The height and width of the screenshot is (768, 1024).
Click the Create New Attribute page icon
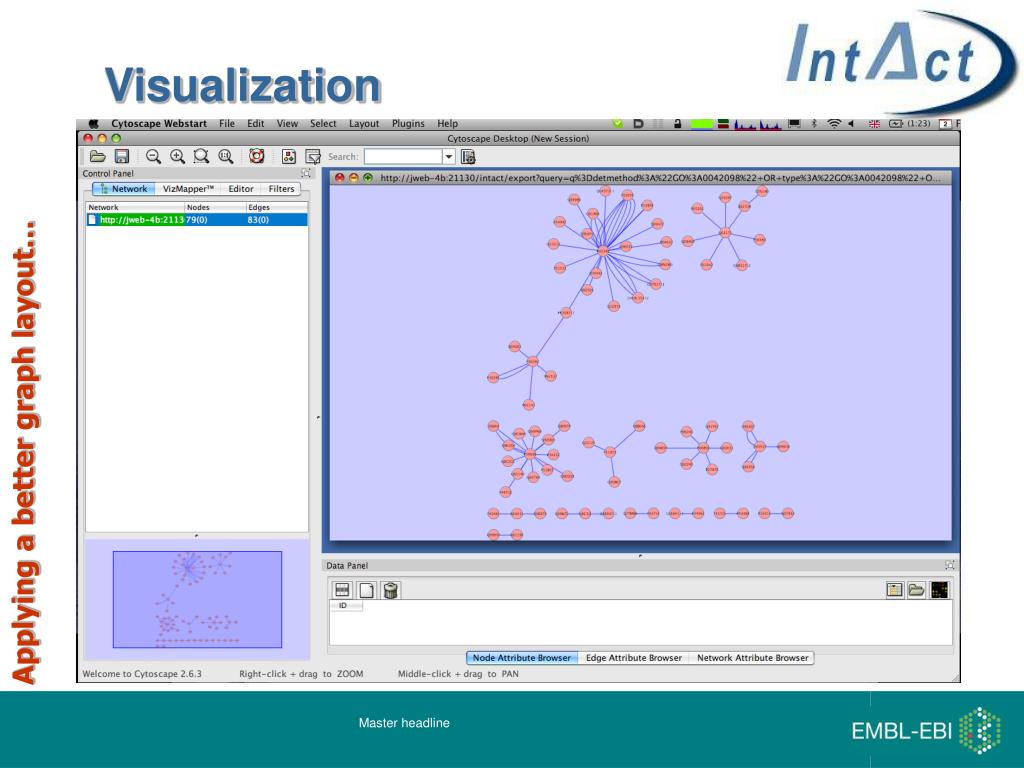pyautogui.click(x=366, y=590)
